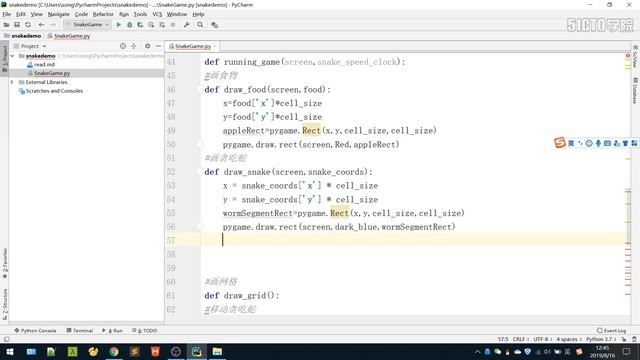
Task: Click the last toolbar icon after search
Action: pos(214,25)
